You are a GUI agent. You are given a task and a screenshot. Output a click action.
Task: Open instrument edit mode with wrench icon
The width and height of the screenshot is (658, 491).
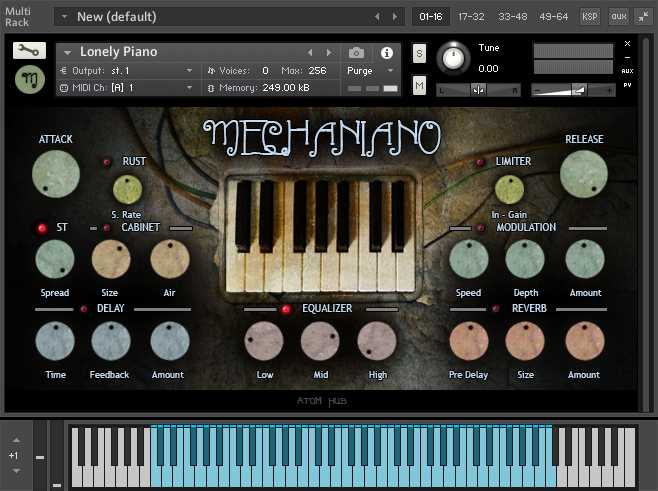click(29, 51)
